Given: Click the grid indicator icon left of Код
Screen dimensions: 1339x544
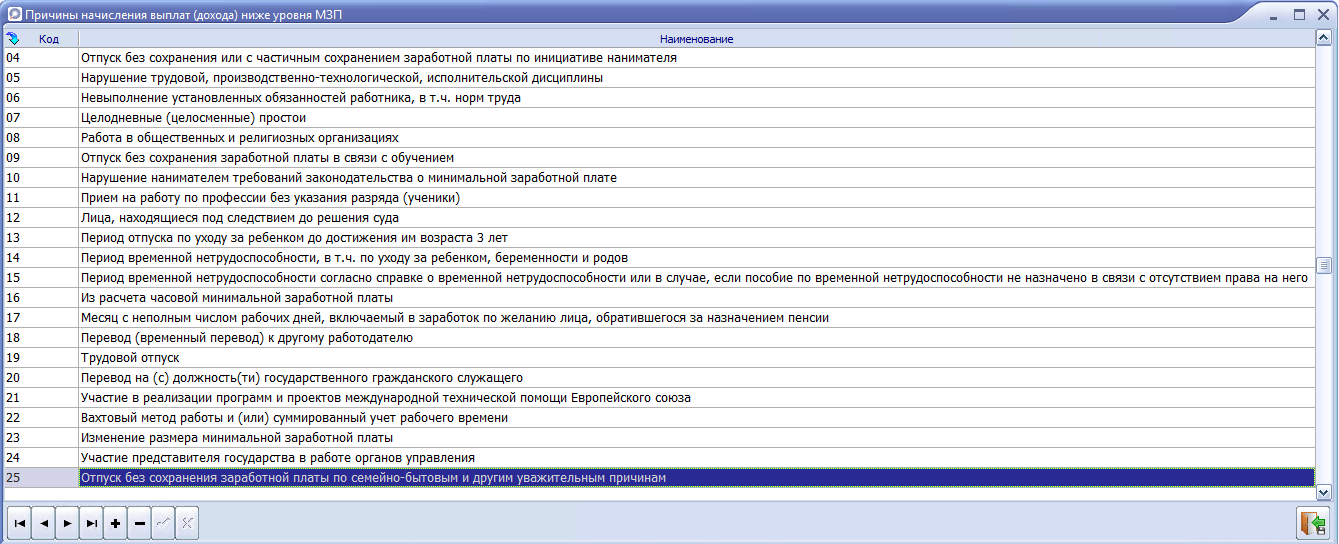Looking at the screenshot, I should point(13,38).
